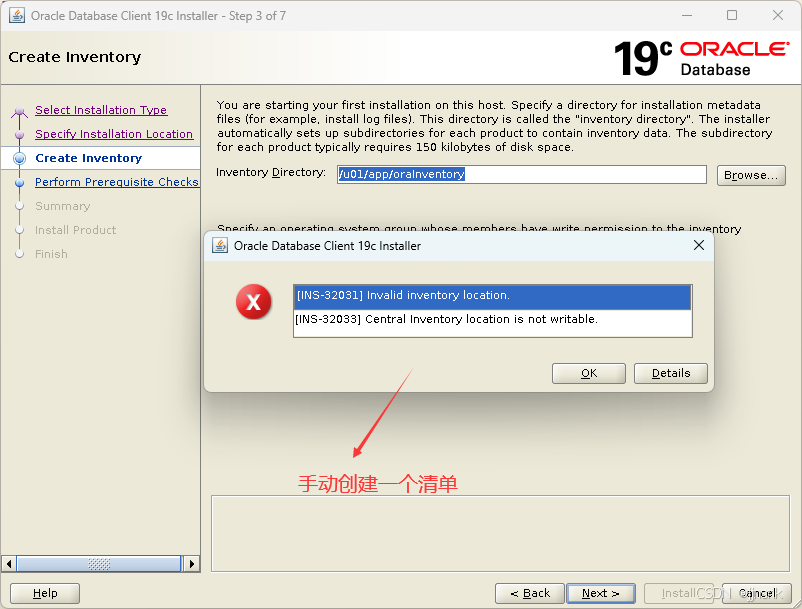Close the main installer window
The height and width of the screenshot is (609, 802).
778,15
